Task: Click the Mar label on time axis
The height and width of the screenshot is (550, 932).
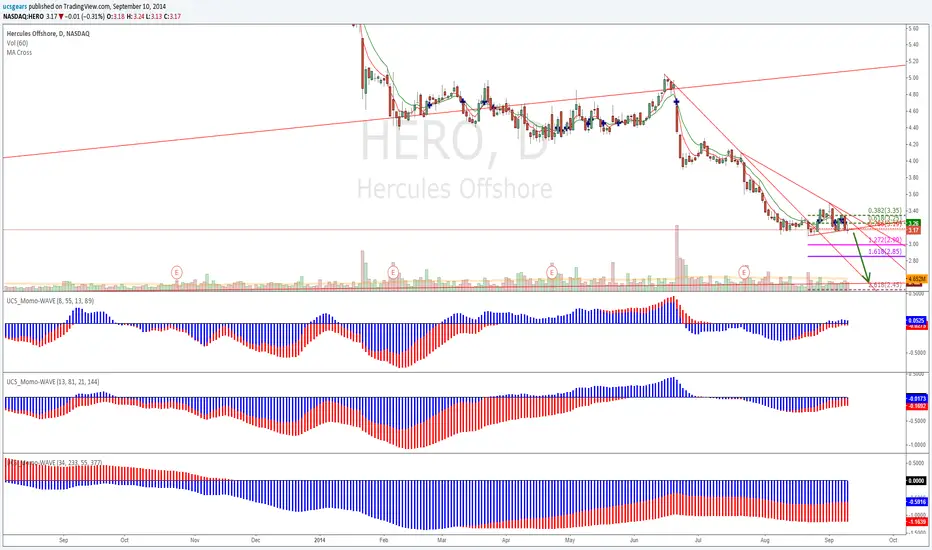Action: click(x=442, y=540)
